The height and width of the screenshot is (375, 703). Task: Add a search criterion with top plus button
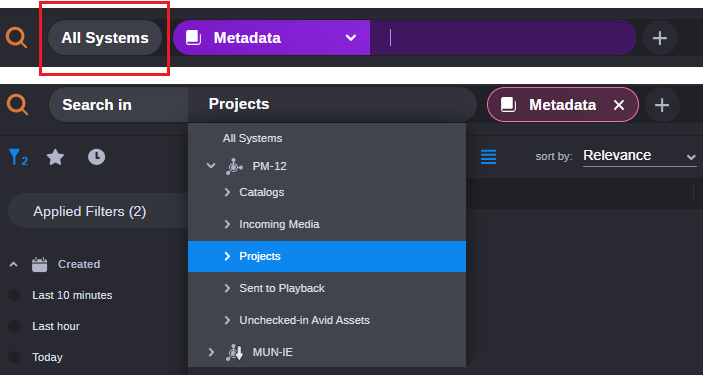pyautogui.click(x=660, y=38)
